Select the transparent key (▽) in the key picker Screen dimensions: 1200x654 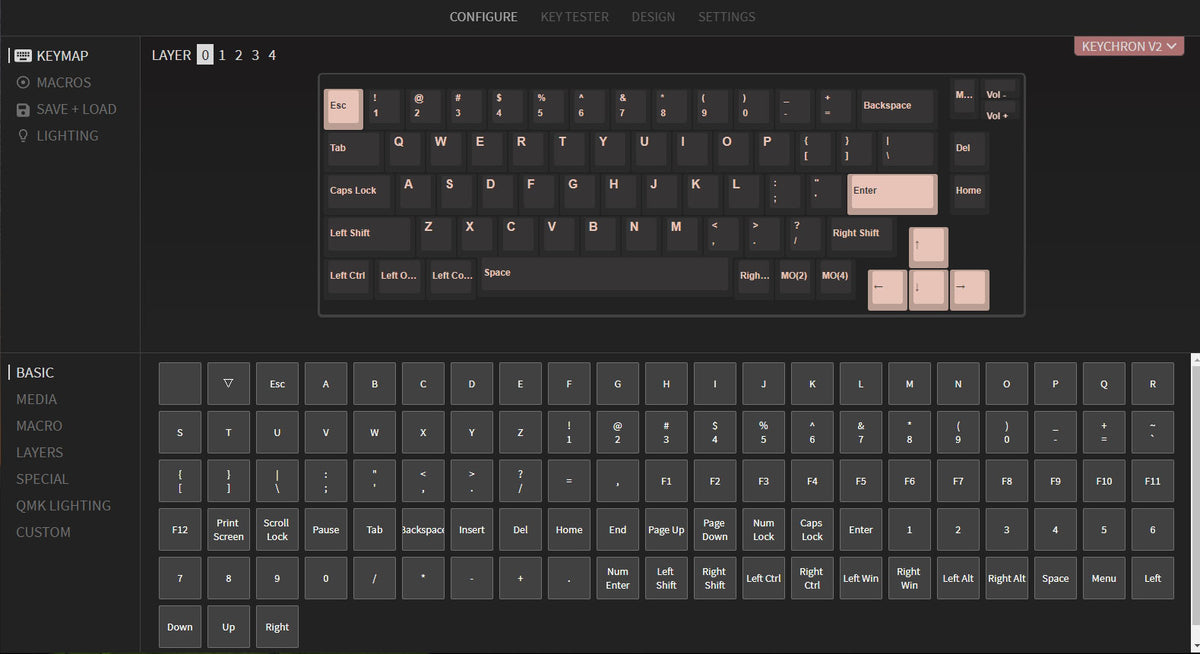pos(228,383)
